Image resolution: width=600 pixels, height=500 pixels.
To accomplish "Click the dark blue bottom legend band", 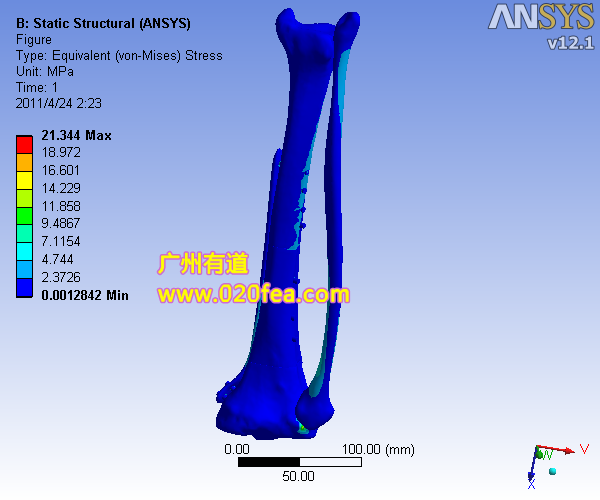I will (x=23, y=288).
